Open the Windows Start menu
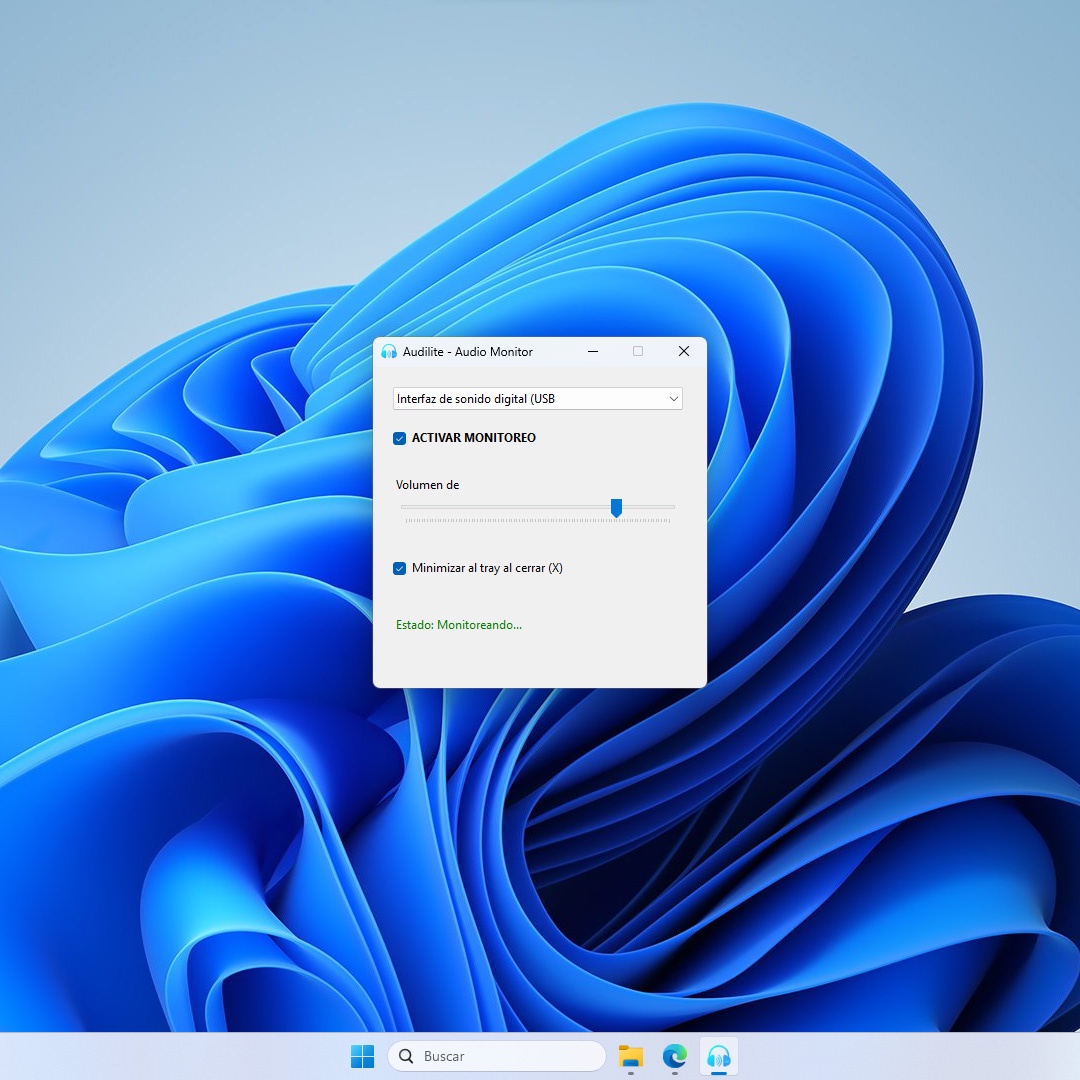 (362, 1056)
